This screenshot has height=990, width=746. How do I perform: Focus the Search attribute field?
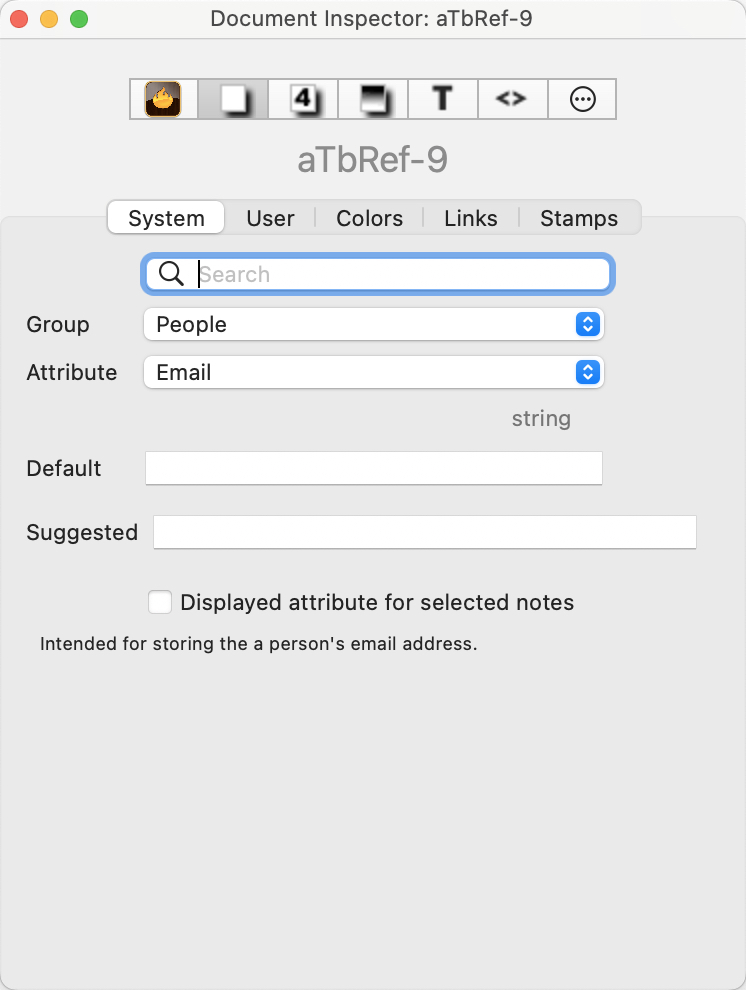(378, 274)
